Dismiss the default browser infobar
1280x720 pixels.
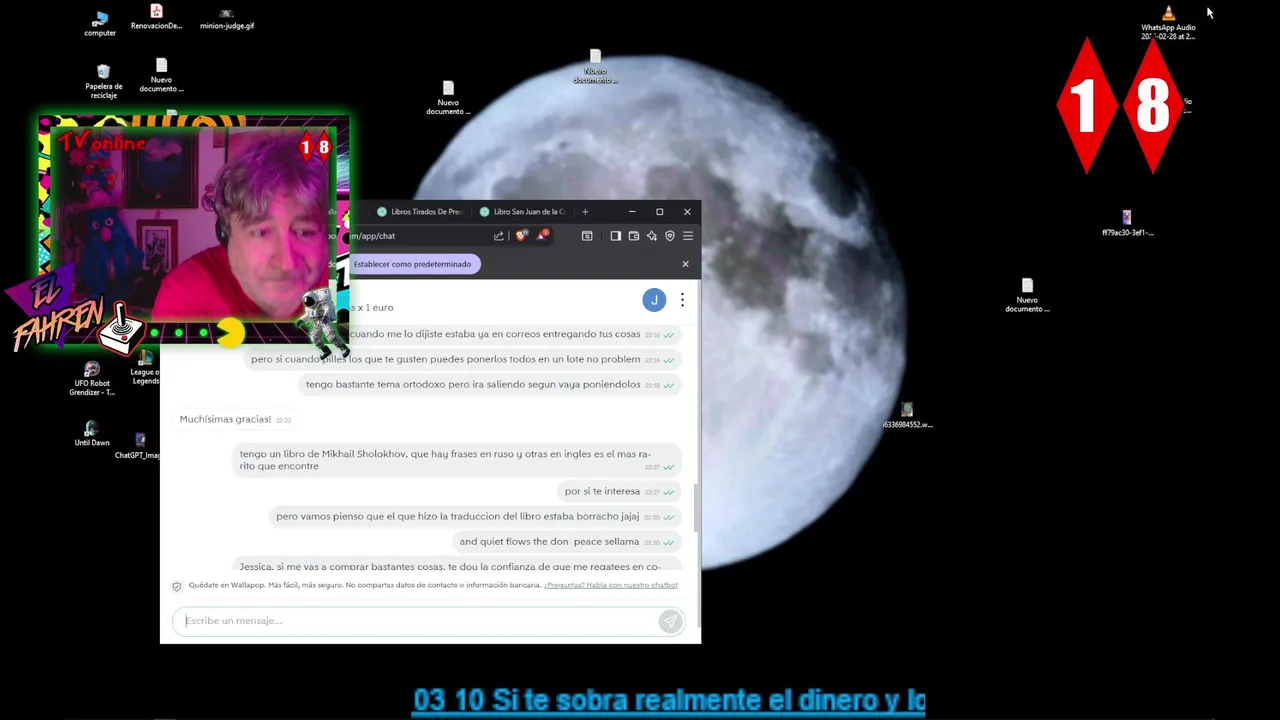685,264
